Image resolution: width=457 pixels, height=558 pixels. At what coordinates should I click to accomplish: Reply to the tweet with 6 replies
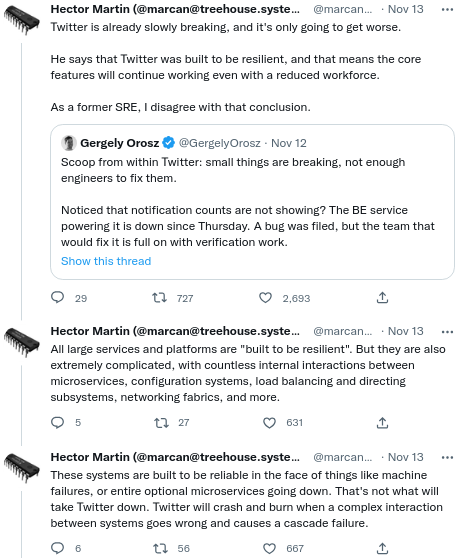[x=58, y=548]
